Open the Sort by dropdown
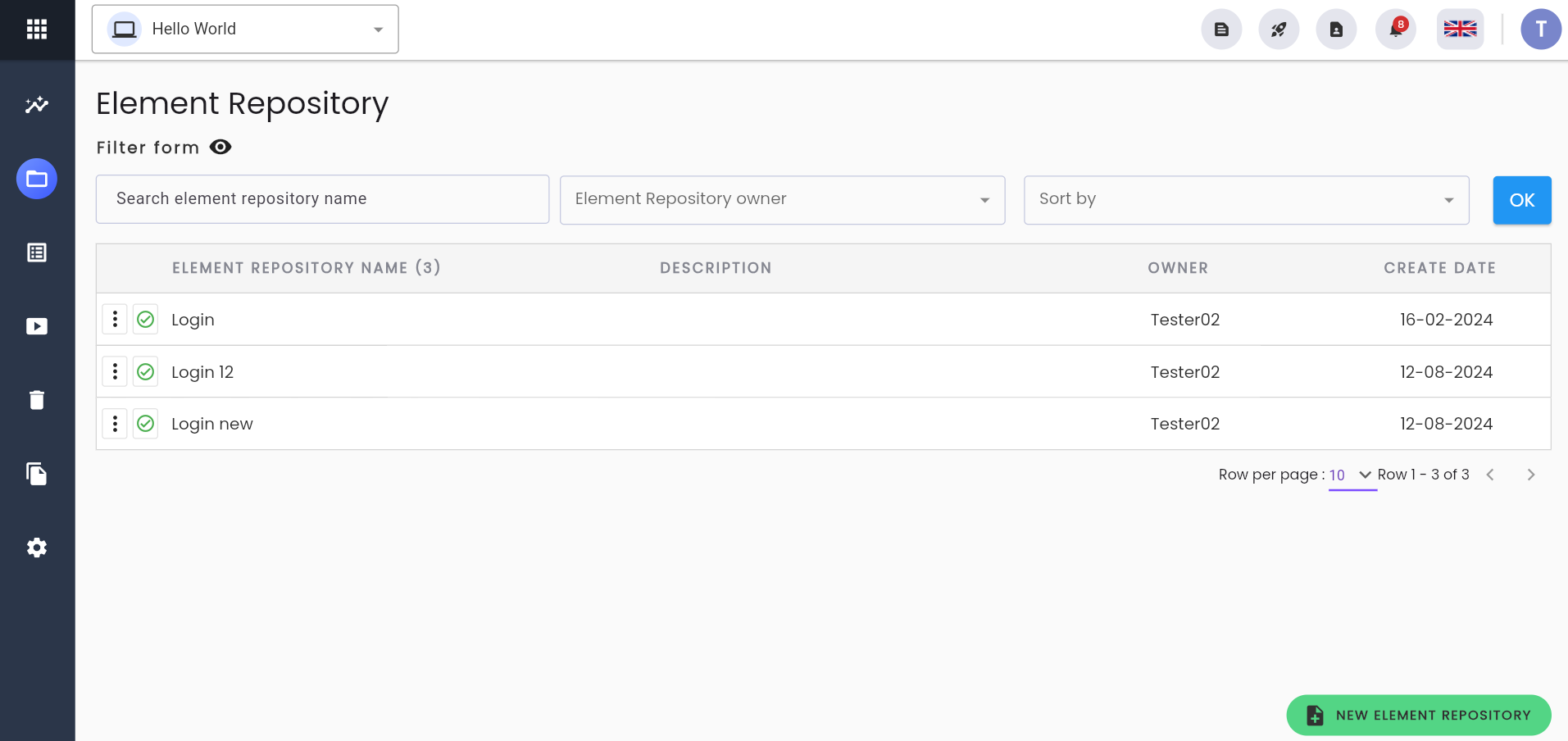Image resolution: width=1568 pixels, height=741 pixels. (1246, 199)
